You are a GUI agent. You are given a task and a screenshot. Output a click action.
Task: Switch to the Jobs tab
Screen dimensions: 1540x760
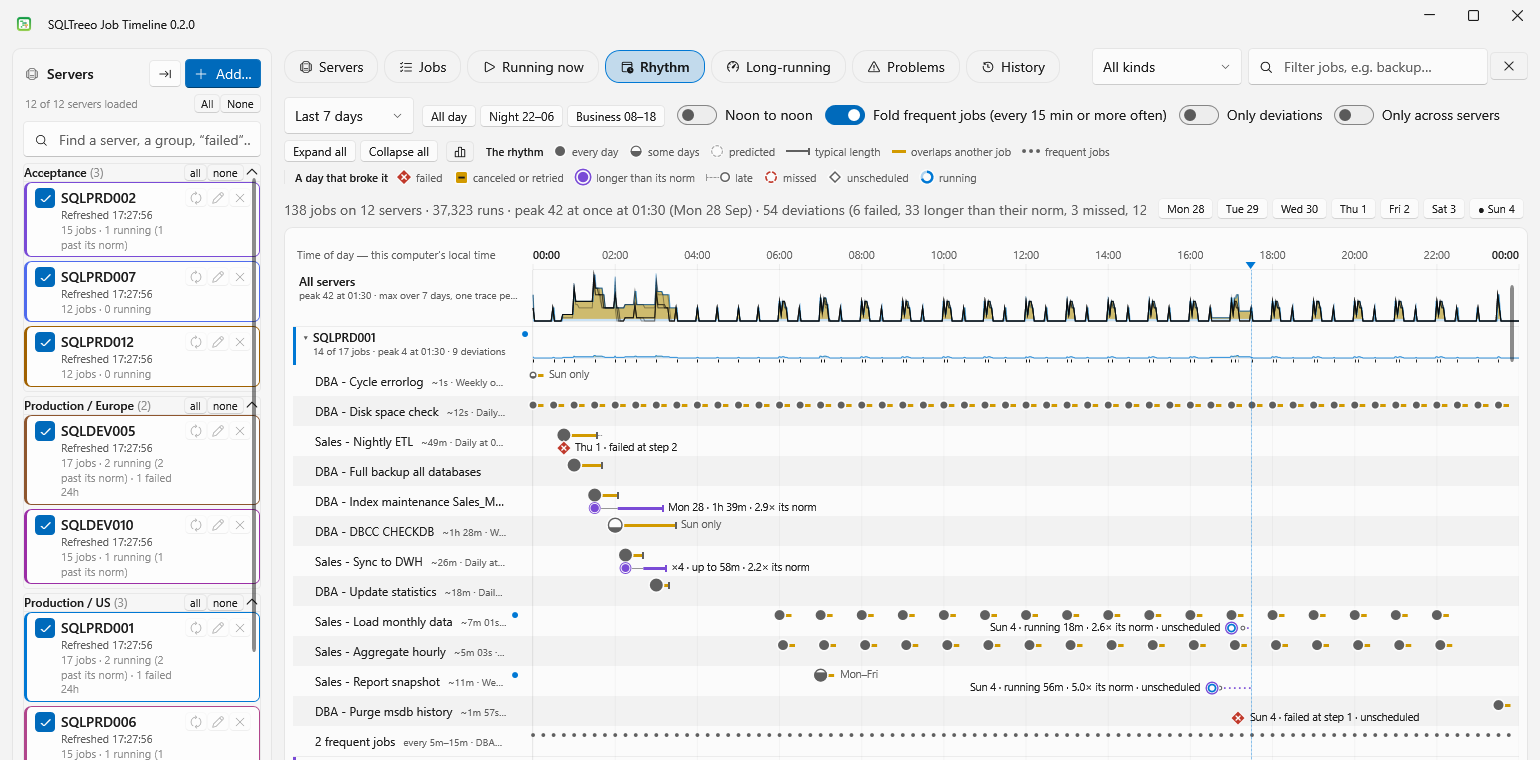point(422,67)
